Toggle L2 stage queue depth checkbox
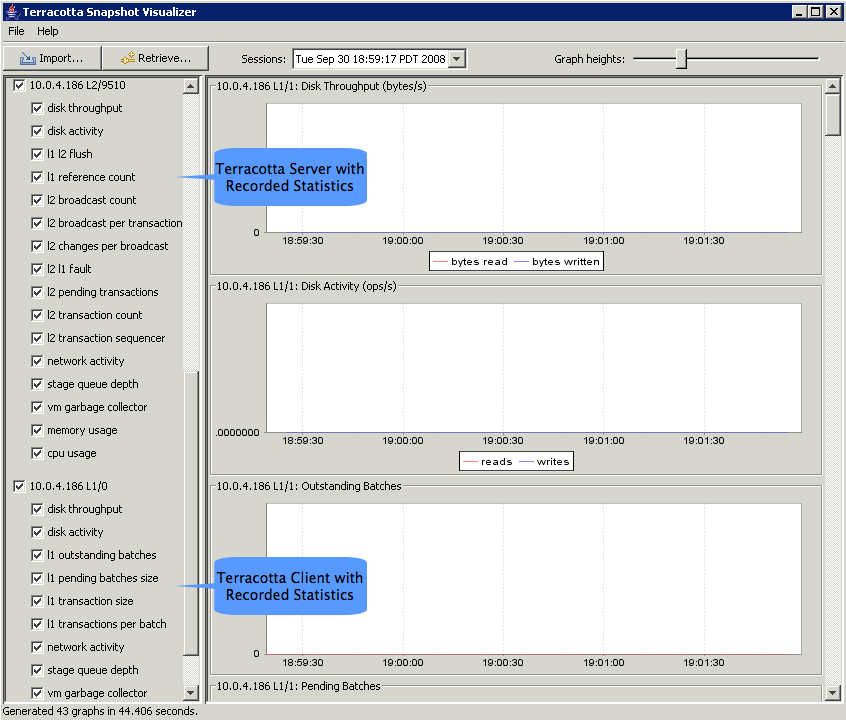Screen dimensions: 846x720 click(x=37, y=384)
